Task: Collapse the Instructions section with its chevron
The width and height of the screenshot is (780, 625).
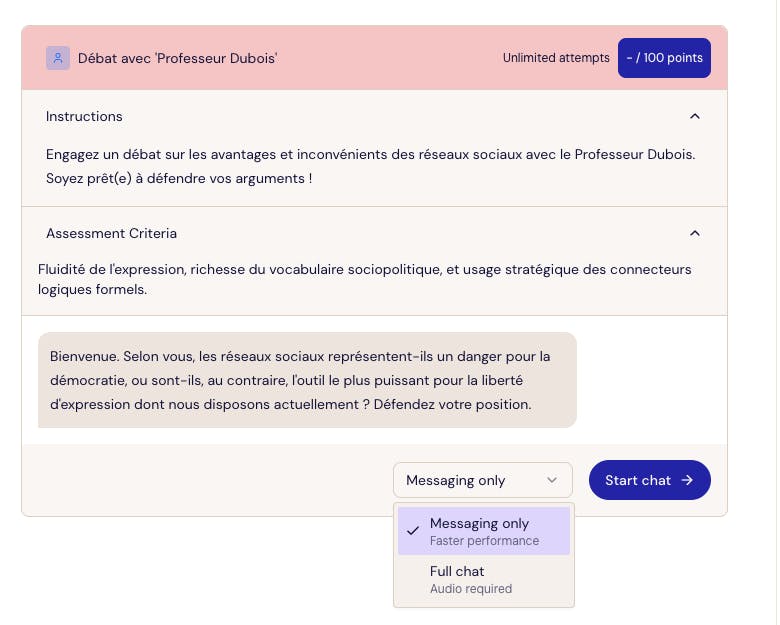Action: (695, 116)
